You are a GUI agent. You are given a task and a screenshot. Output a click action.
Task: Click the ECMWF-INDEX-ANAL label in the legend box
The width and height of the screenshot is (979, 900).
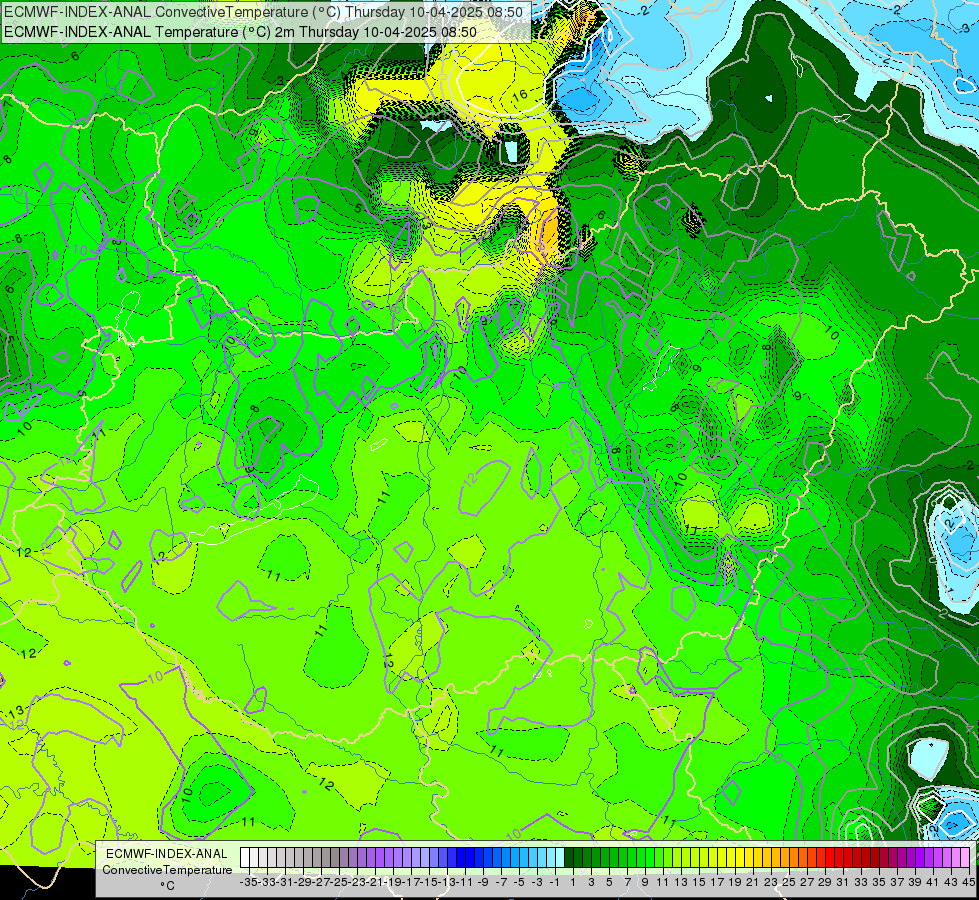pyautogui.click(x=167, y=854)
